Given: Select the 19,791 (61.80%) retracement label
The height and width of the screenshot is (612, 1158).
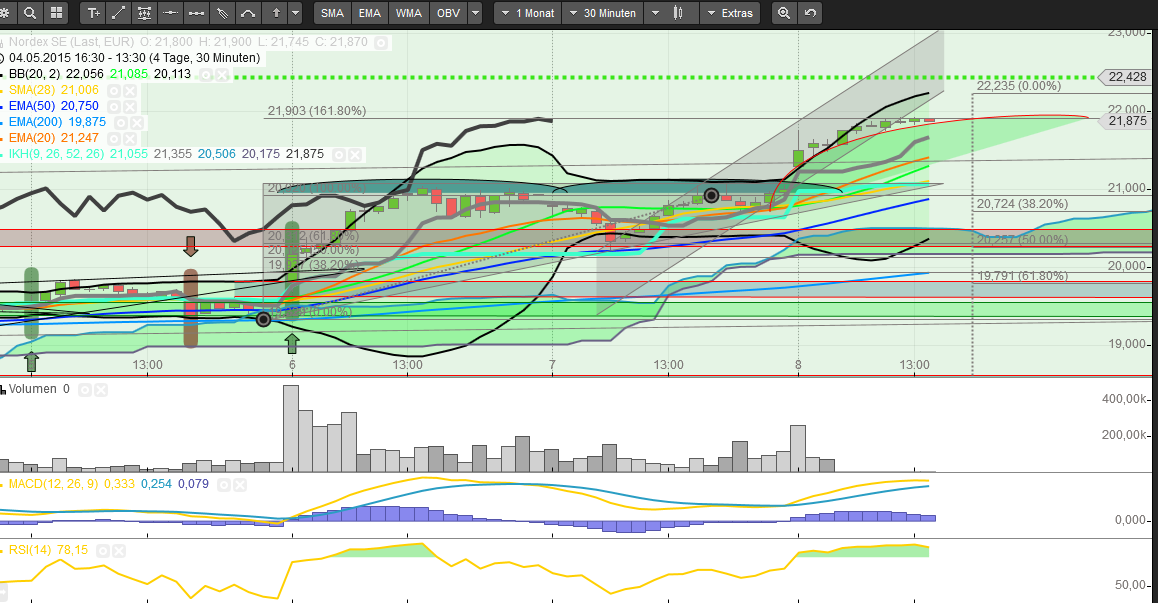Looking at the screenshot, I should [1022, 275].
